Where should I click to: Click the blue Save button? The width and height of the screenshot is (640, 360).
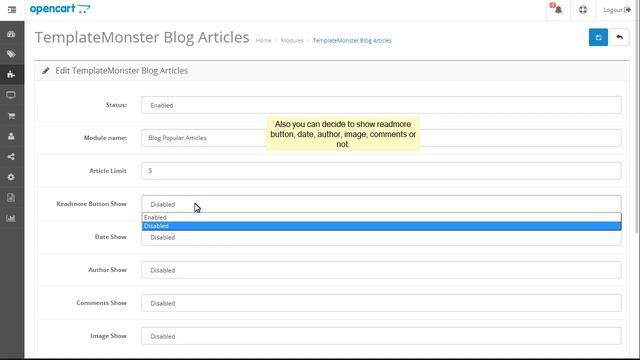[x=598, y=38]
